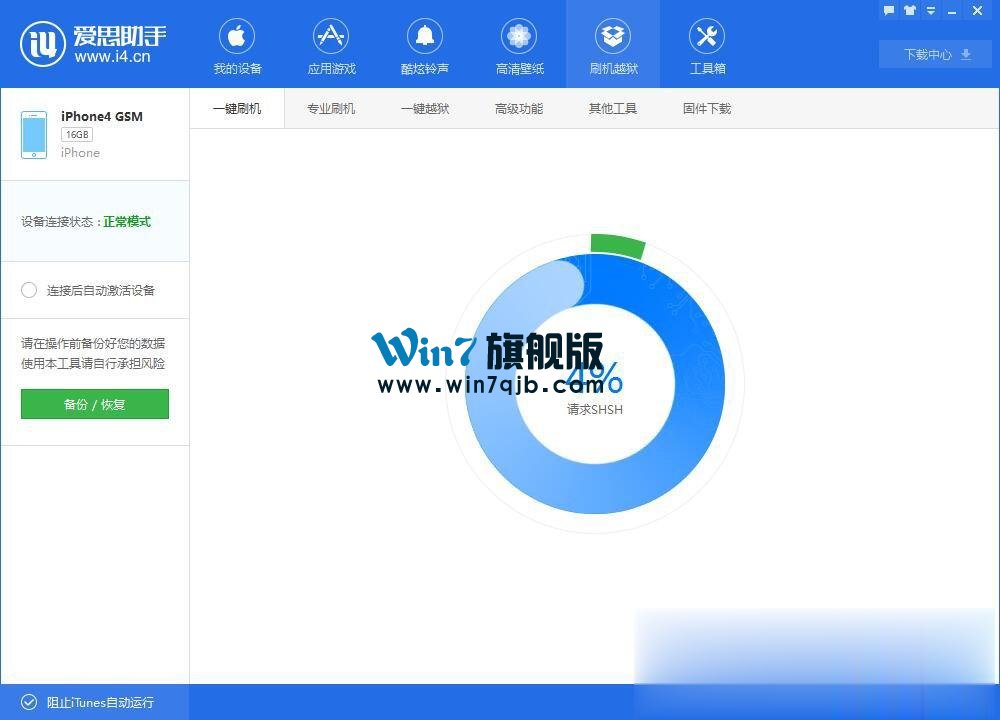This screenshot has width=1000, height=720.
Task: Switch to the 专业刷机 tab
Action: [331, 108]
